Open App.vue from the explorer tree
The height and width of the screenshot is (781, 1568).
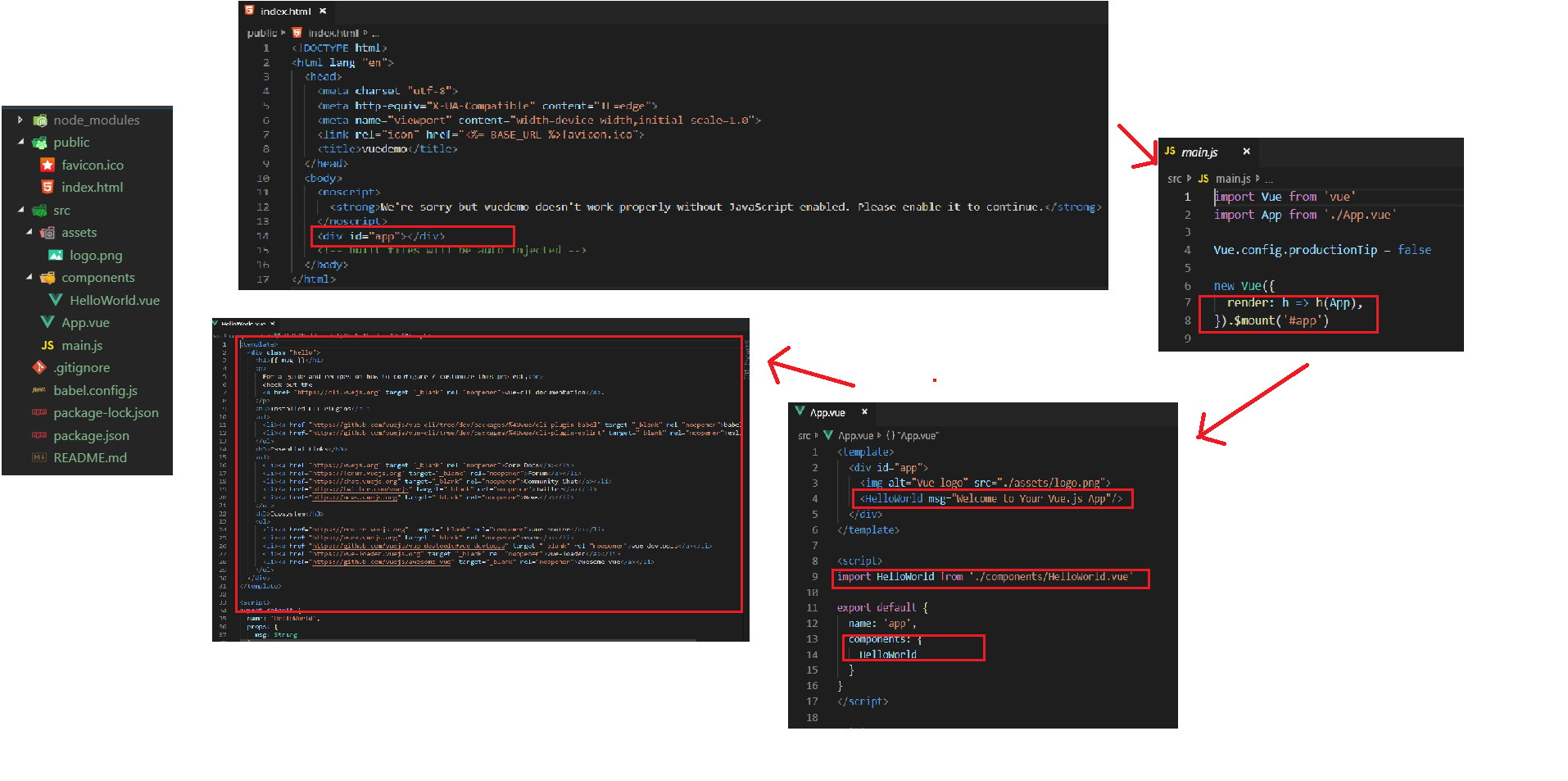click(85, 323)
